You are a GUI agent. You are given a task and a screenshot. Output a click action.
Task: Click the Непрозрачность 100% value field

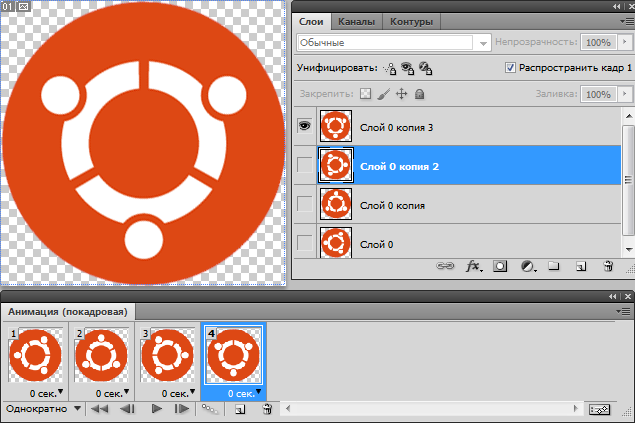pyautogui.click(x=599, y=42)
